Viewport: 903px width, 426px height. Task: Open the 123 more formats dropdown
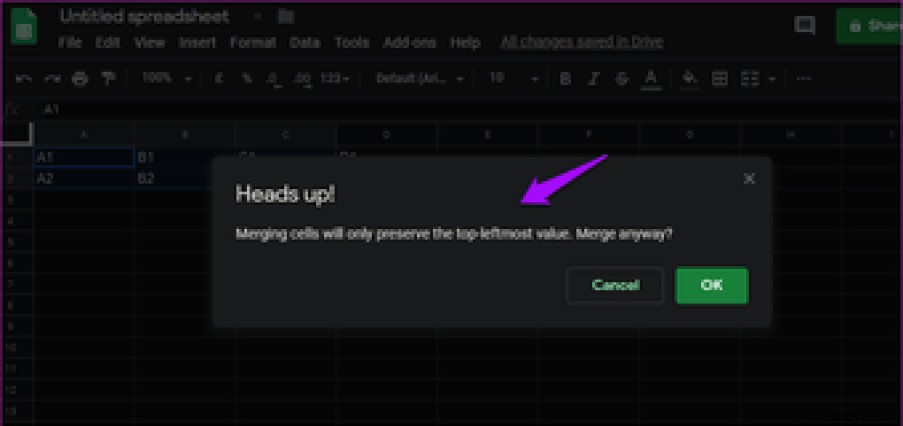click(x=335, y=78)
